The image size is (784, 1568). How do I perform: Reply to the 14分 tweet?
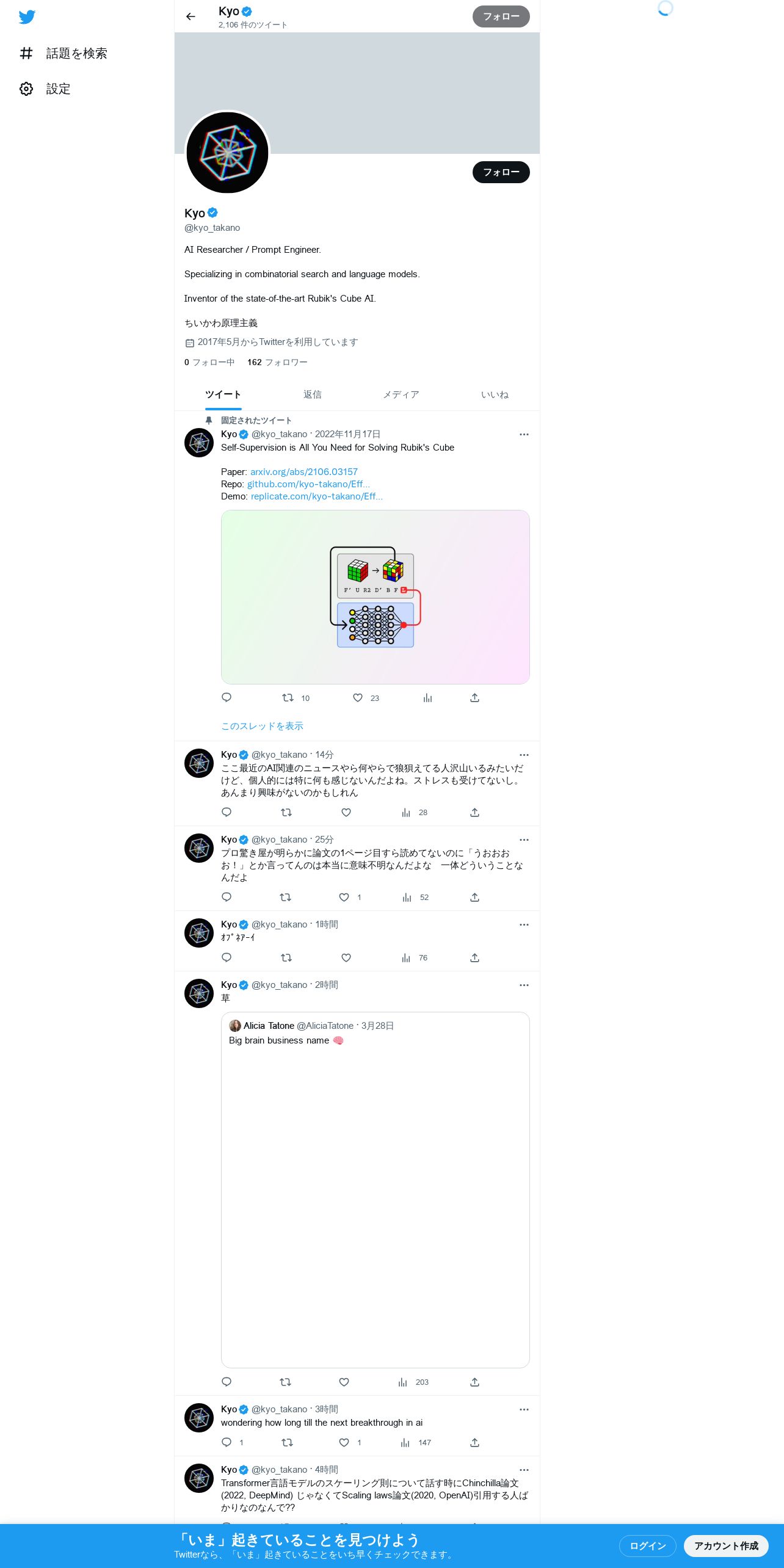[x=227, y=812]
